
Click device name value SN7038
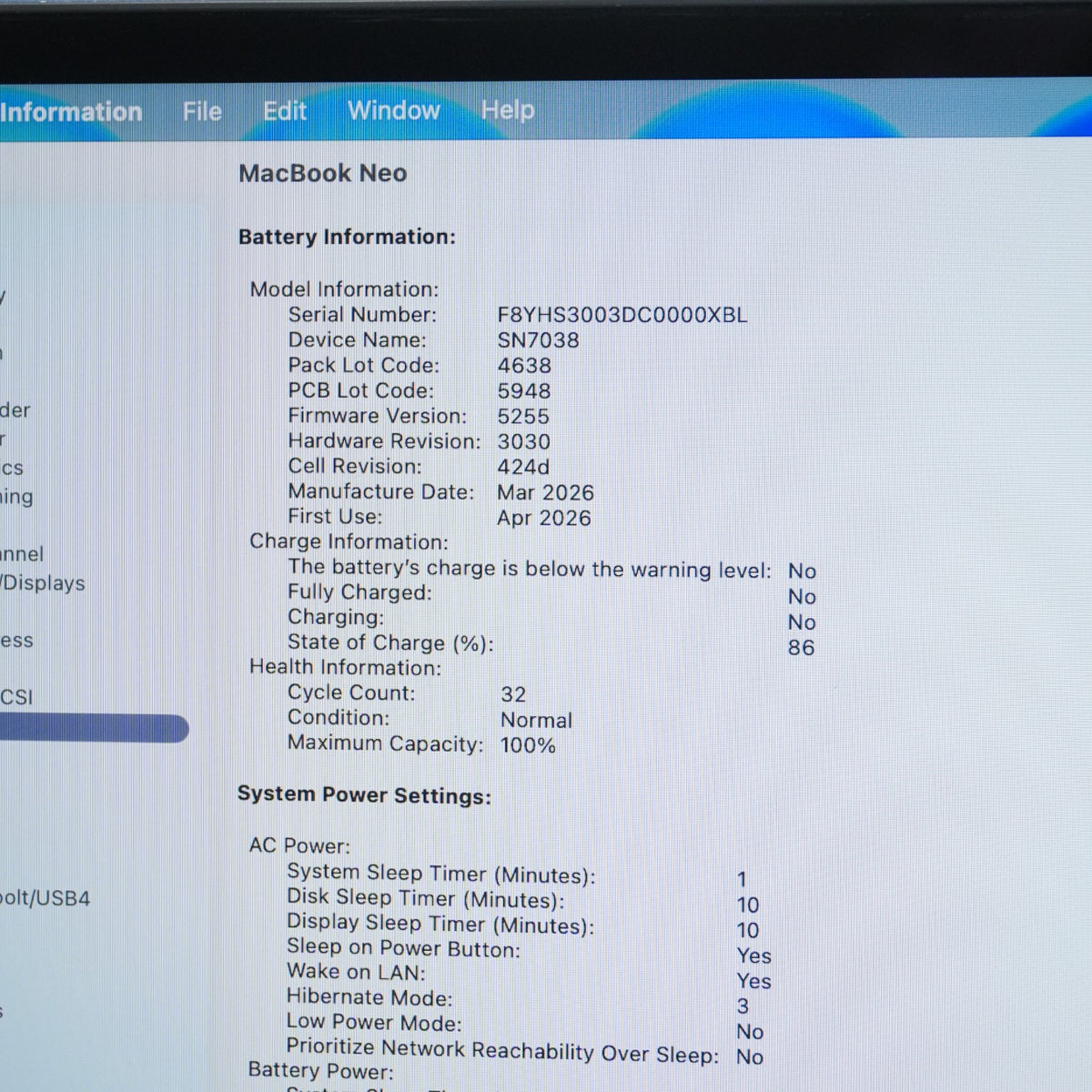[x=538, y=340]
